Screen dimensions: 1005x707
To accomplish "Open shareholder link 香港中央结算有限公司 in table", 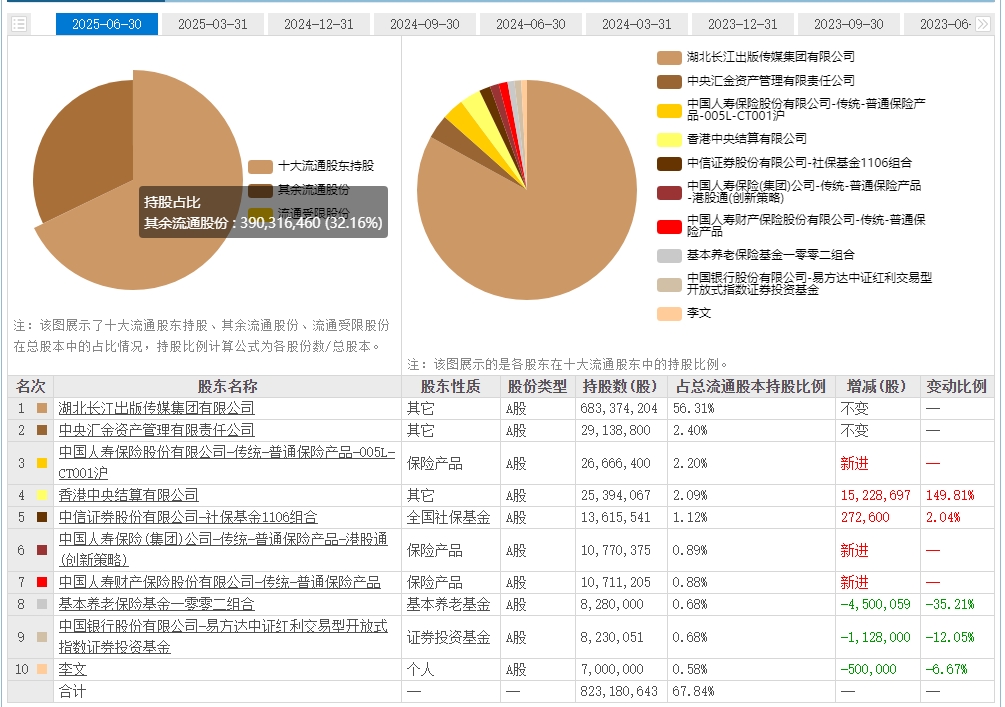I will pos(128,495).
